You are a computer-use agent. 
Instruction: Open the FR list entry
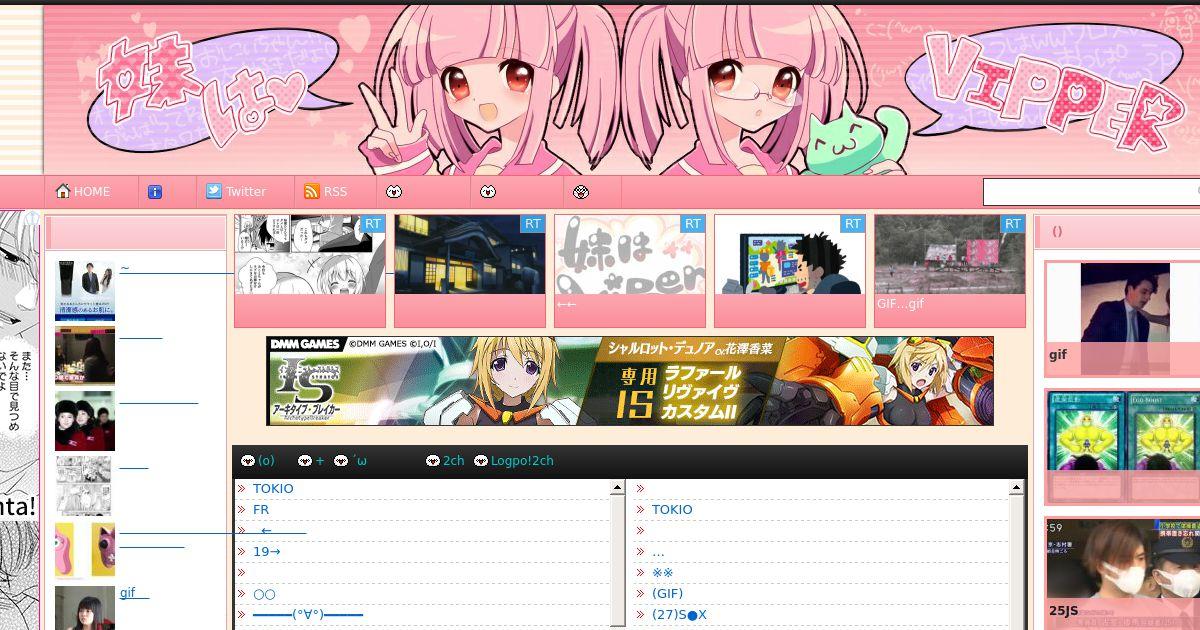(x=261, y=510)
